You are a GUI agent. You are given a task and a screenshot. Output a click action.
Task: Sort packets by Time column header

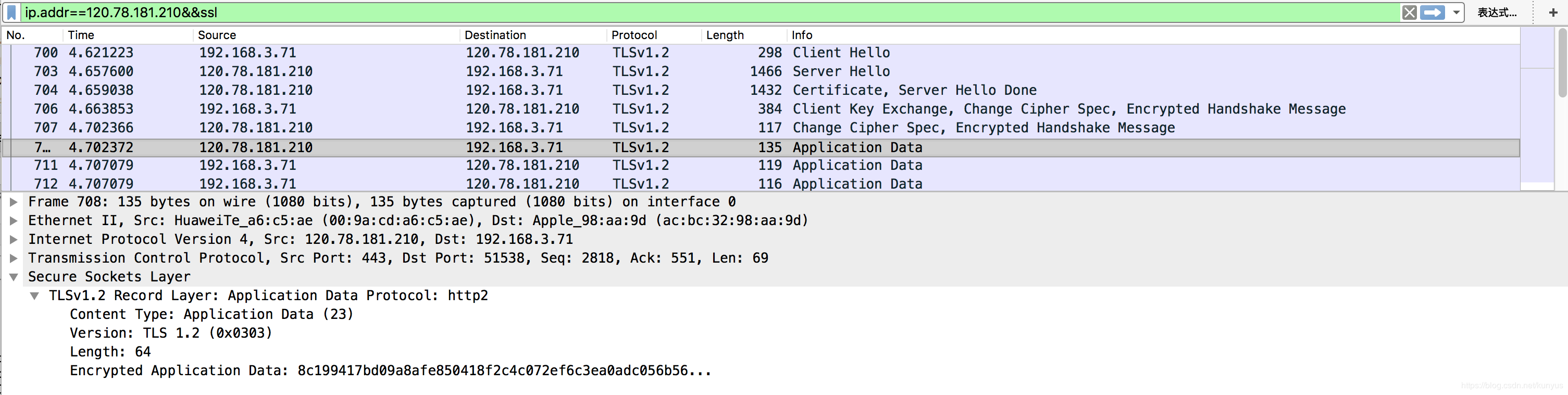pyautogui.click(x=81, y=35)
